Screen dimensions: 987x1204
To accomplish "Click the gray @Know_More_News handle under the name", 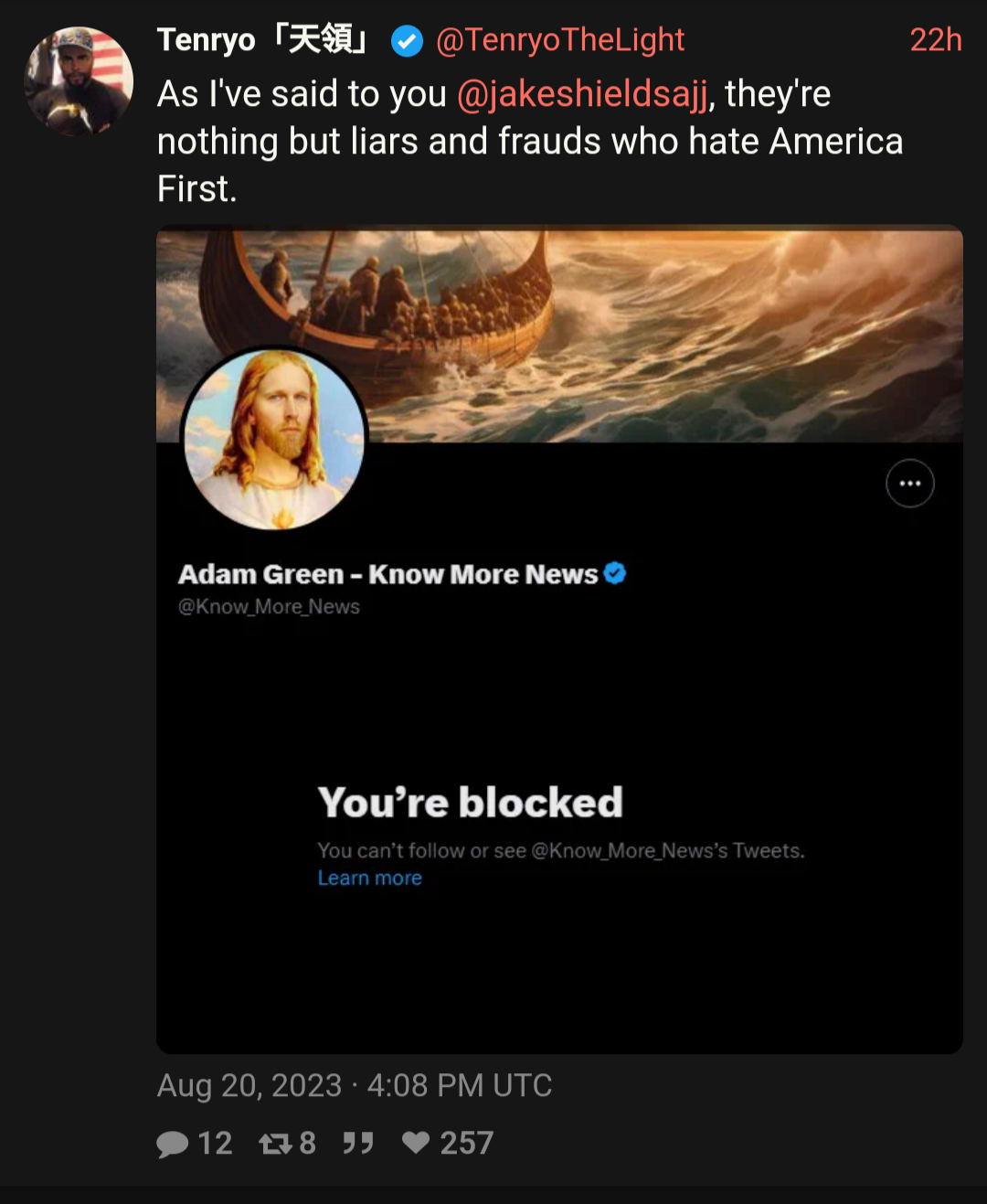I will point(269,607).
